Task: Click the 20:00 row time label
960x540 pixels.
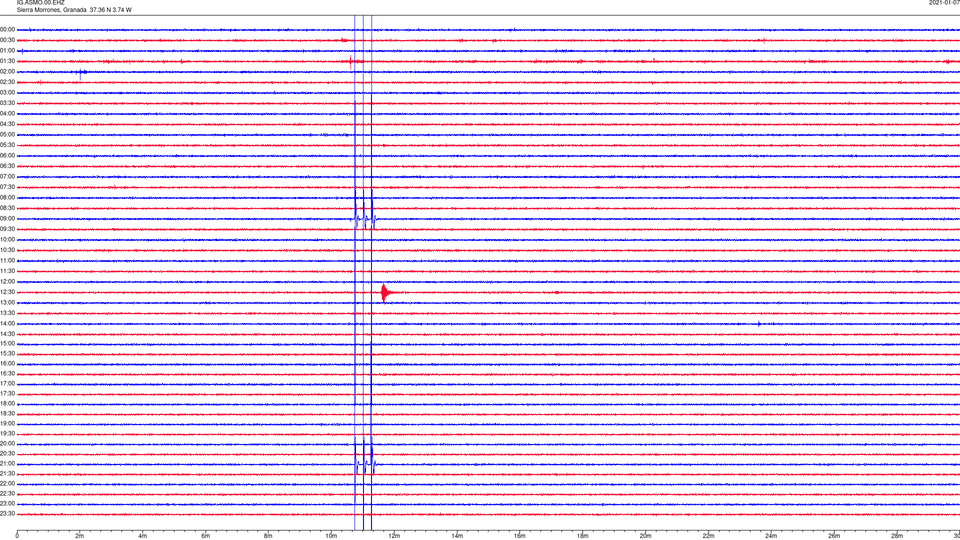Action: click(x=7, y=443)
